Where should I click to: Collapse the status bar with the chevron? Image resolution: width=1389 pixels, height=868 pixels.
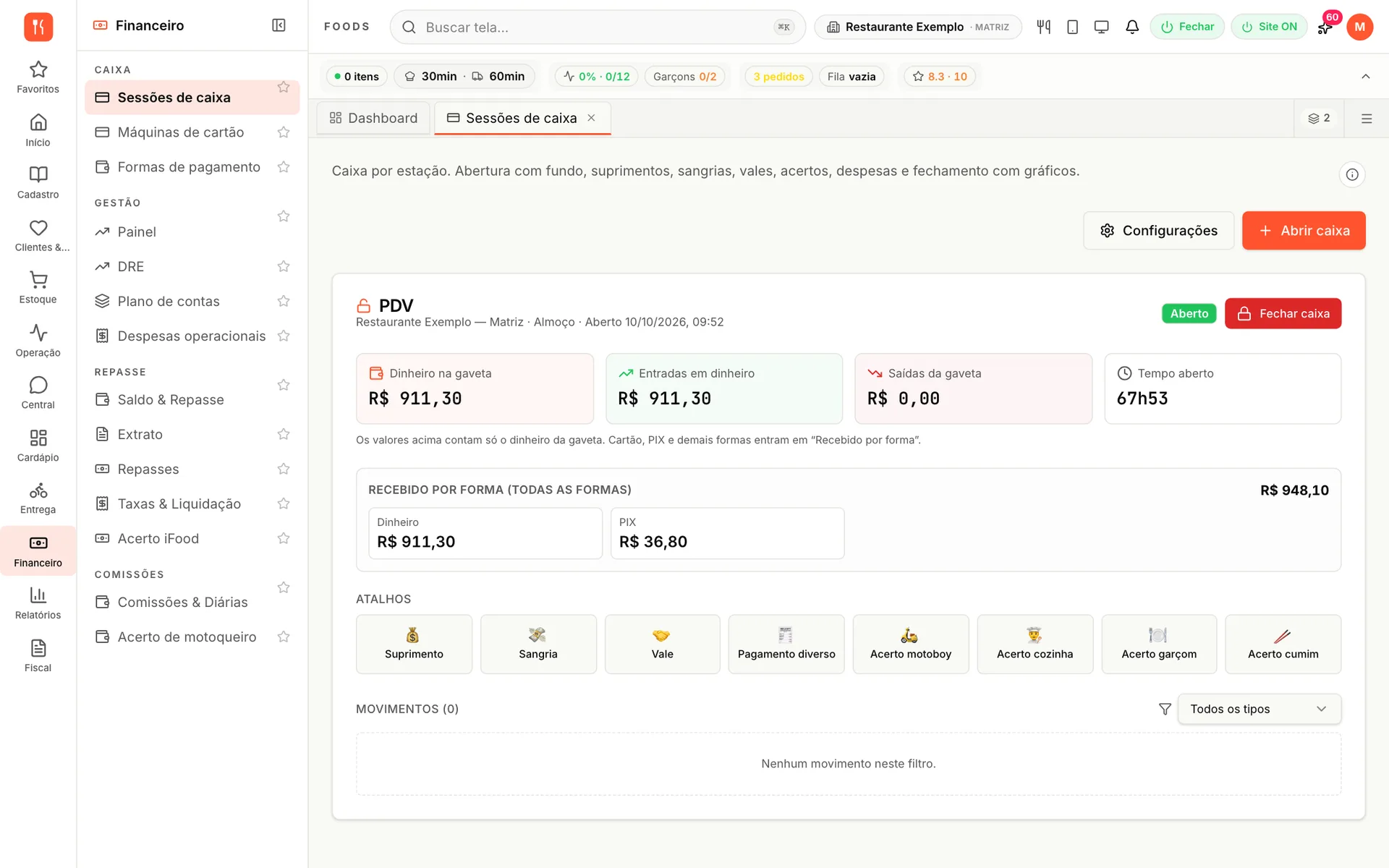(1366, 76)
